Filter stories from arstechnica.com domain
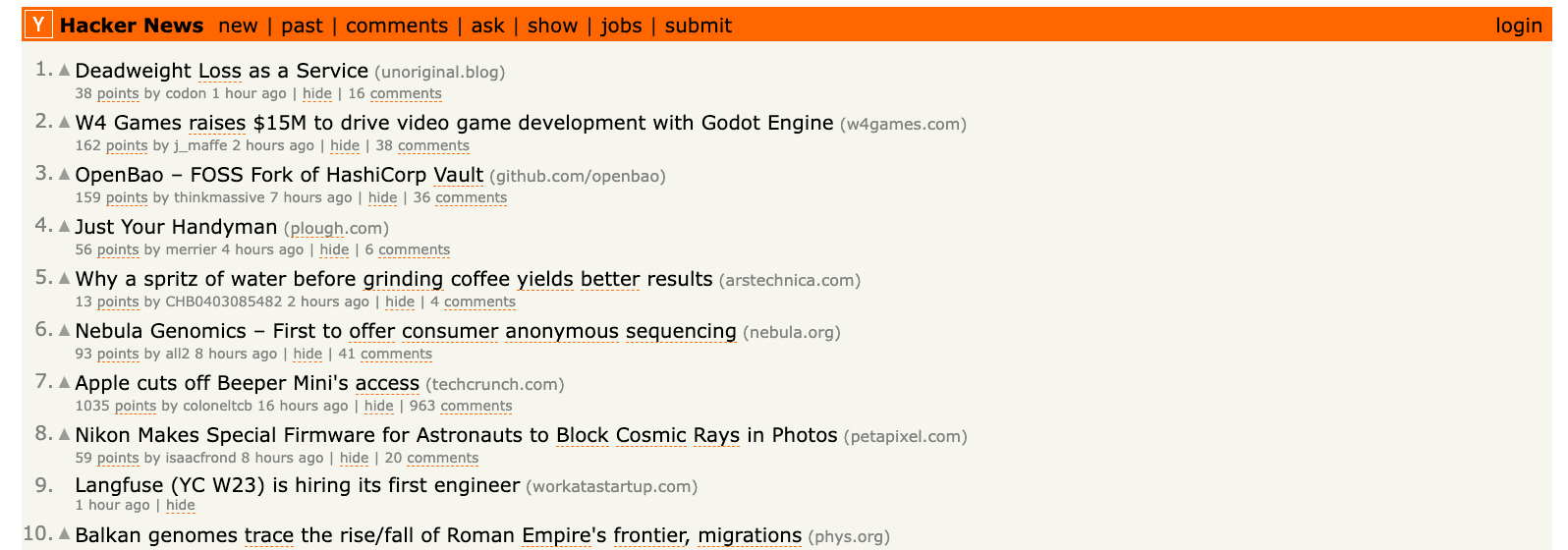The height and width of the screenshot is (550, 1568). click(x=789, y=280)
